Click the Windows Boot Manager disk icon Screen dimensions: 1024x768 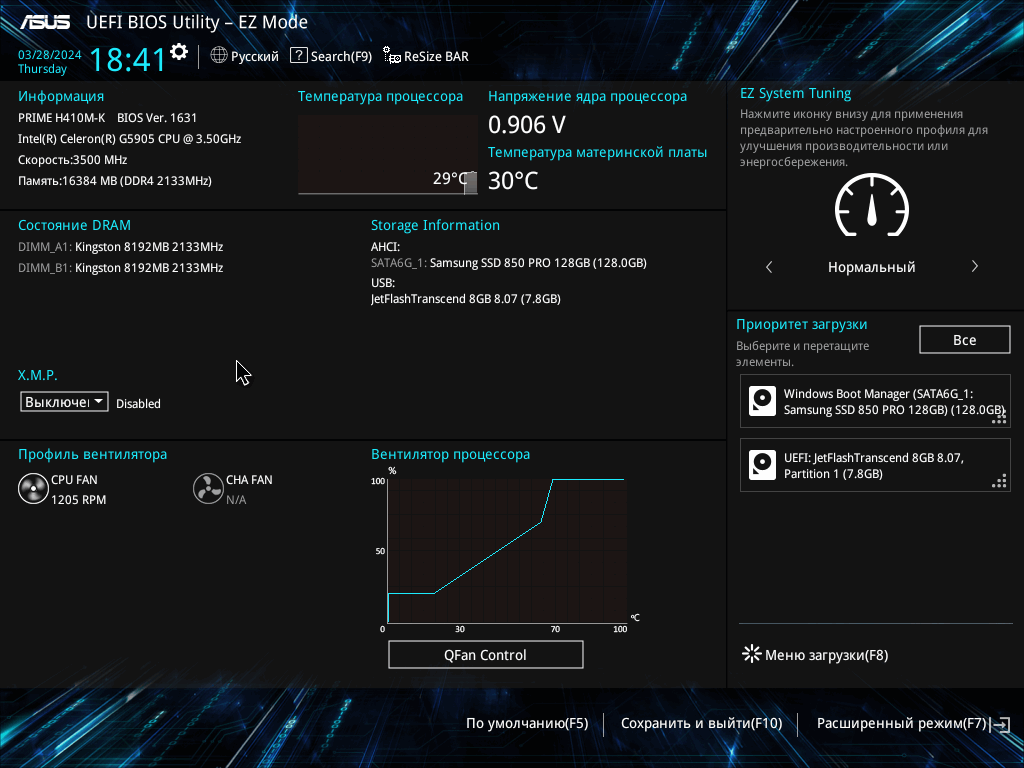coord(762,401)
